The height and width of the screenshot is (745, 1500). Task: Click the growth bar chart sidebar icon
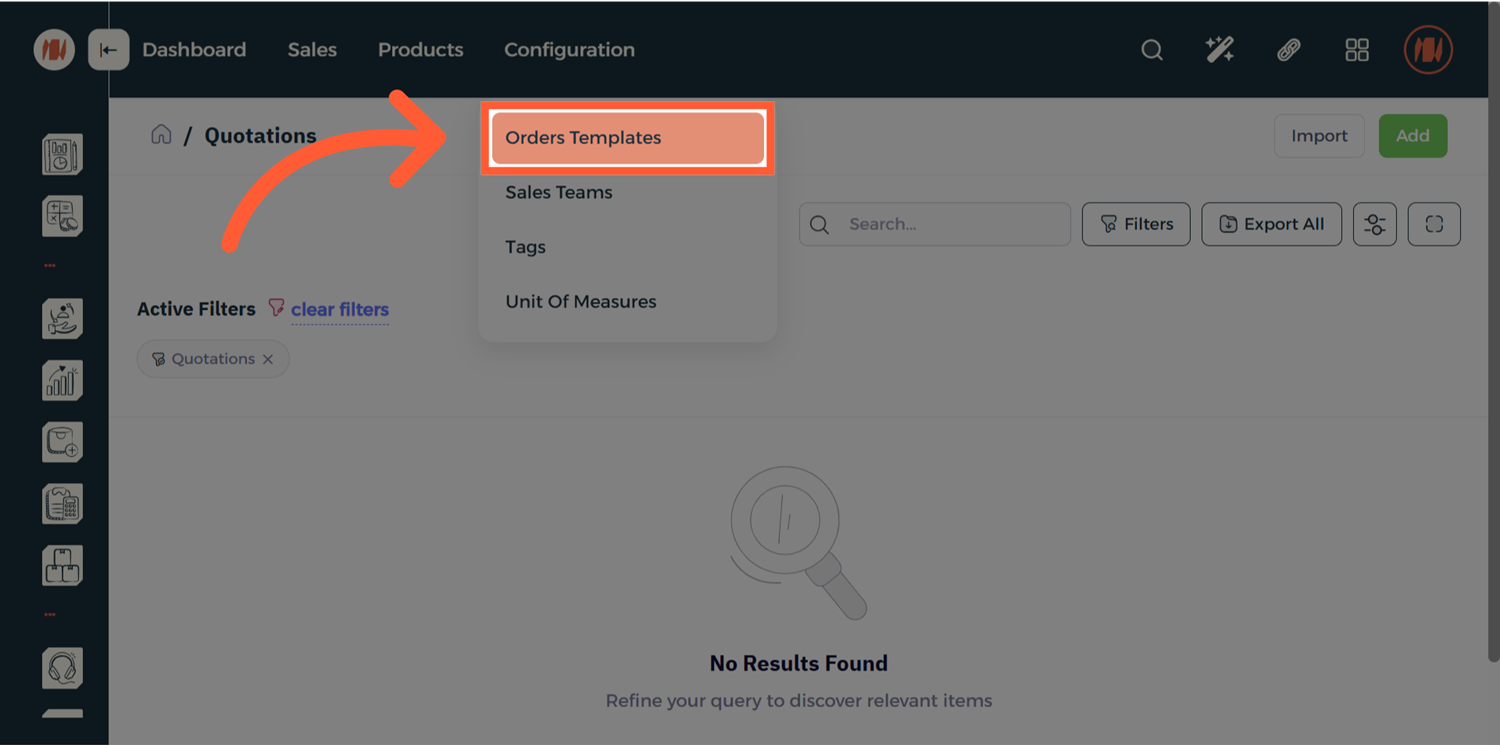coord(62,380)
